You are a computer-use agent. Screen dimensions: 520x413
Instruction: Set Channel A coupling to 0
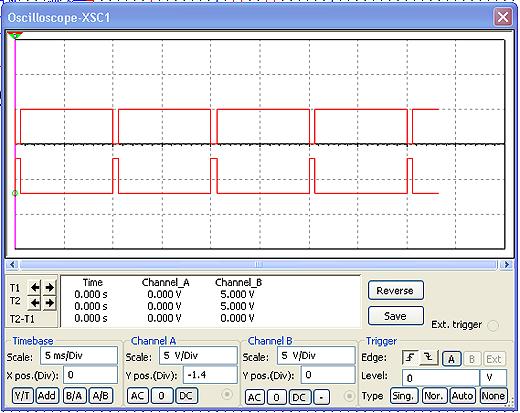click(x=162, y=396)
